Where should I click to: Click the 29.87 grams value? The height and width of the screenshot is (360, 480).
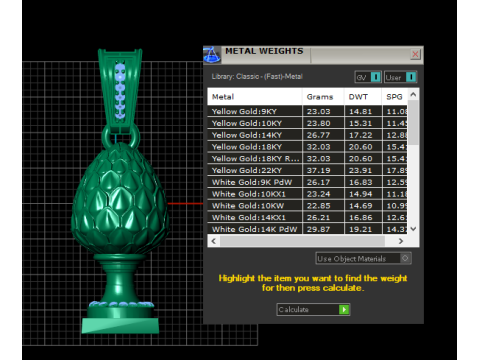318,229
